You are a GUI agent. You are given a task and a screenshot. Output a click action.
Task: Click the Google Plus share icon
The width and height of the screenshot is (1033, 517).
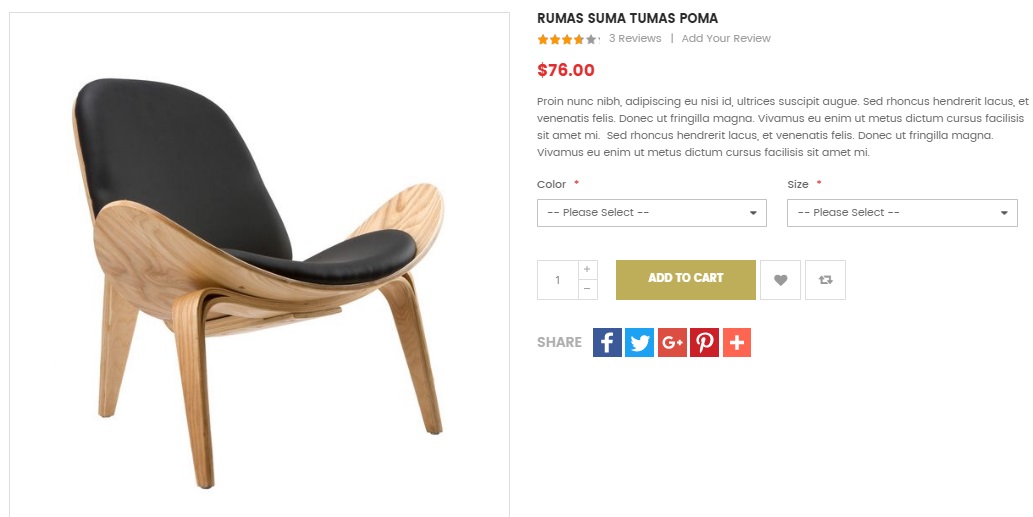[x=672, y=342]
